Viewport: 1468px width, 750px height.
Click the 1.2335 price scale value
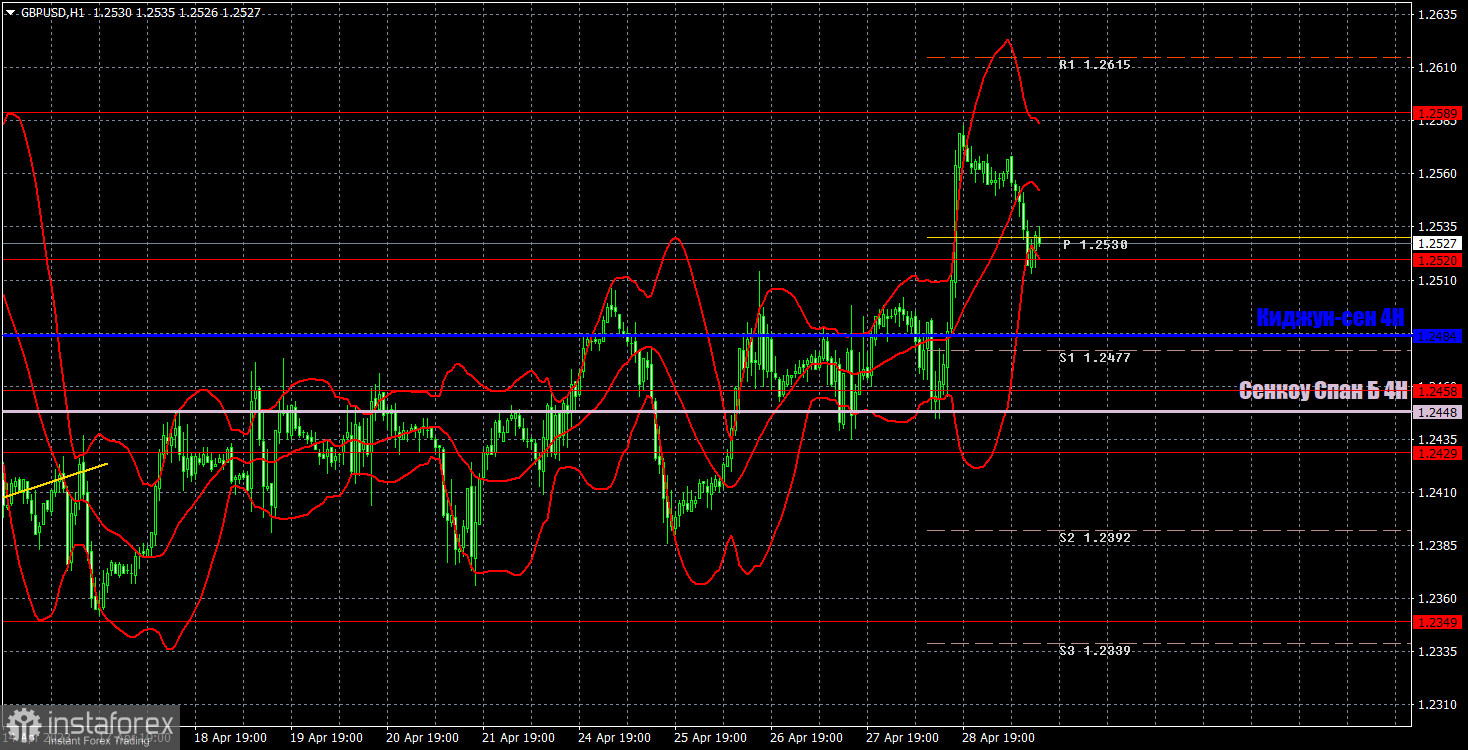1436,652
